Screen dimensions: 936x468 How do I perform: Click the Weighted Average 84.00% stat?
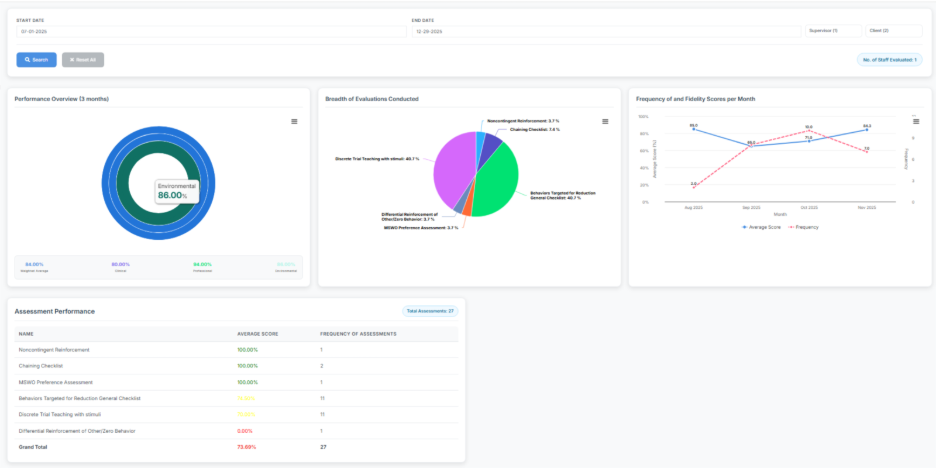pos(36,267)
